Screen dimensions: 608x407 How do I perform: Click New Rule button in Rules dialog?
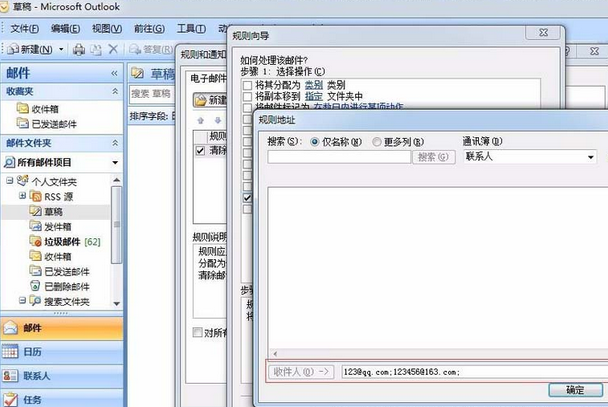(210, 100)
